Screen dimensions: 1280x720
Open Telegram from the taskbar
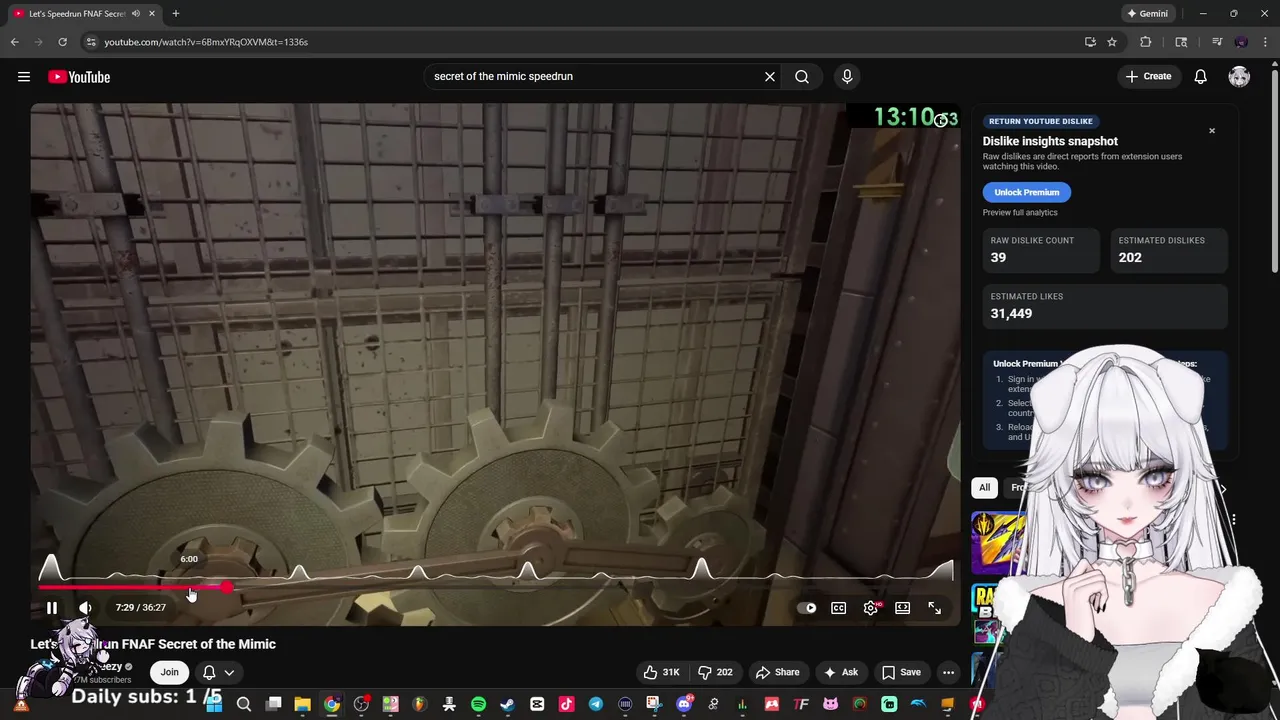pos(596,704)
